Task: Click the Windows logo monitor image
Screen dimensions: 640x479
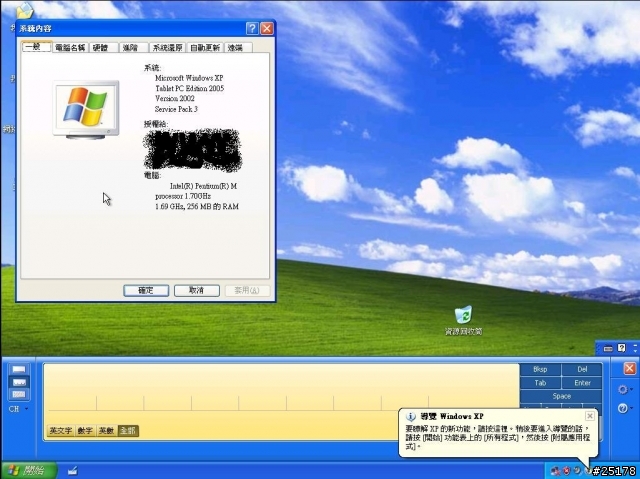Action: pyautogui.click(x=86, y=110)
